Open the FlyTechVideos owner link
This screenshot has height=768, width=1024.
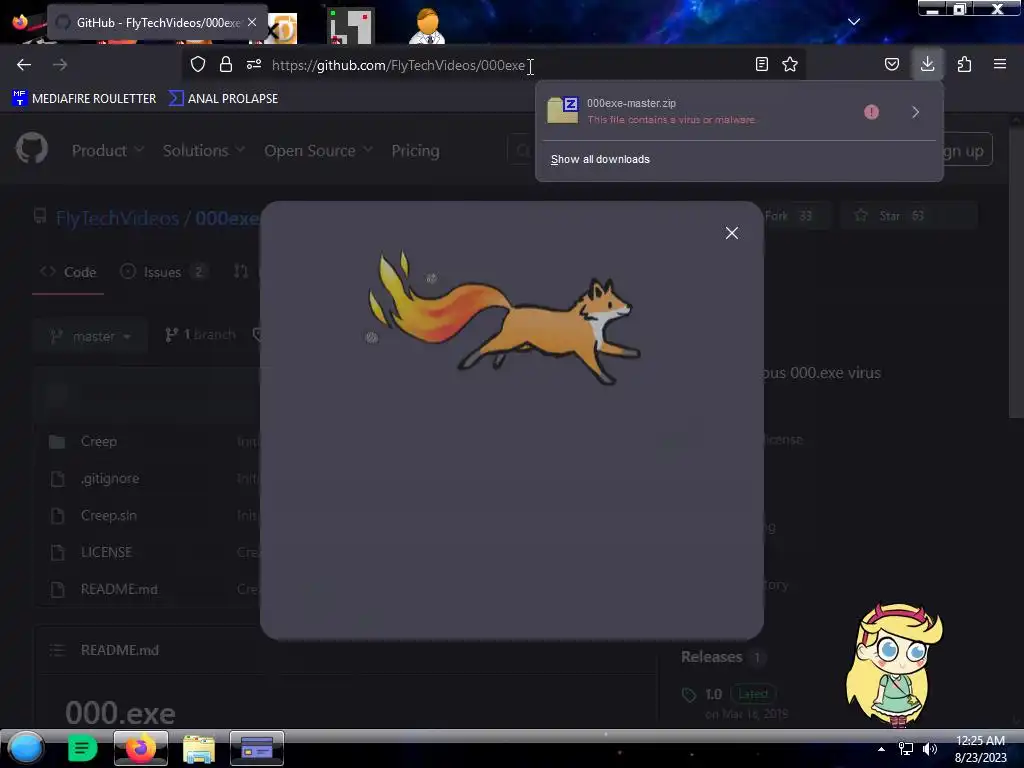point(118,217)
